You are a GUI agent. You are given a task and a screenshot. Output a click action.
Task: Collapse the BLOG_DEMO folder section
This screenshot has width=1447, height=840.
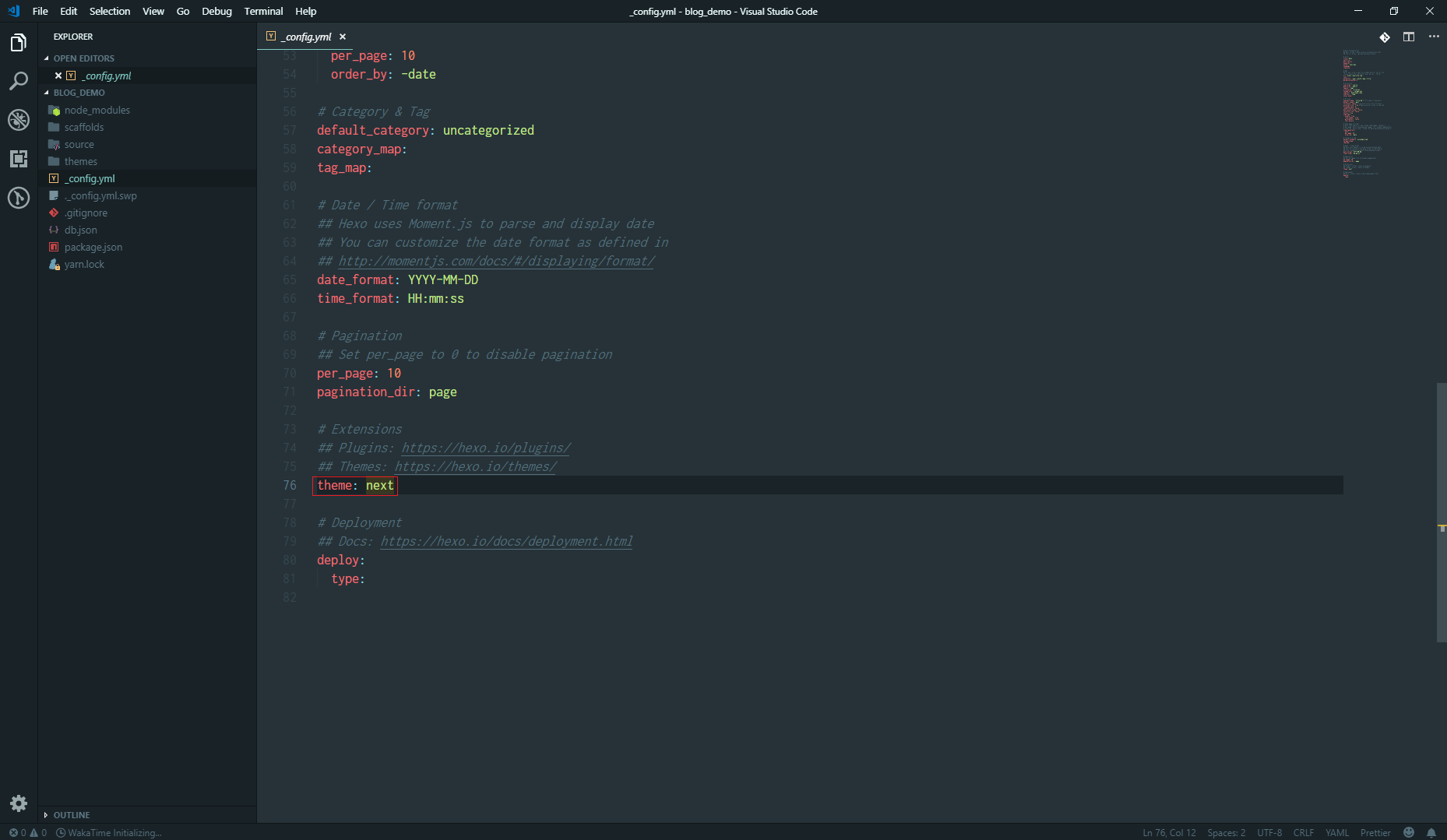tap(79, 93)
